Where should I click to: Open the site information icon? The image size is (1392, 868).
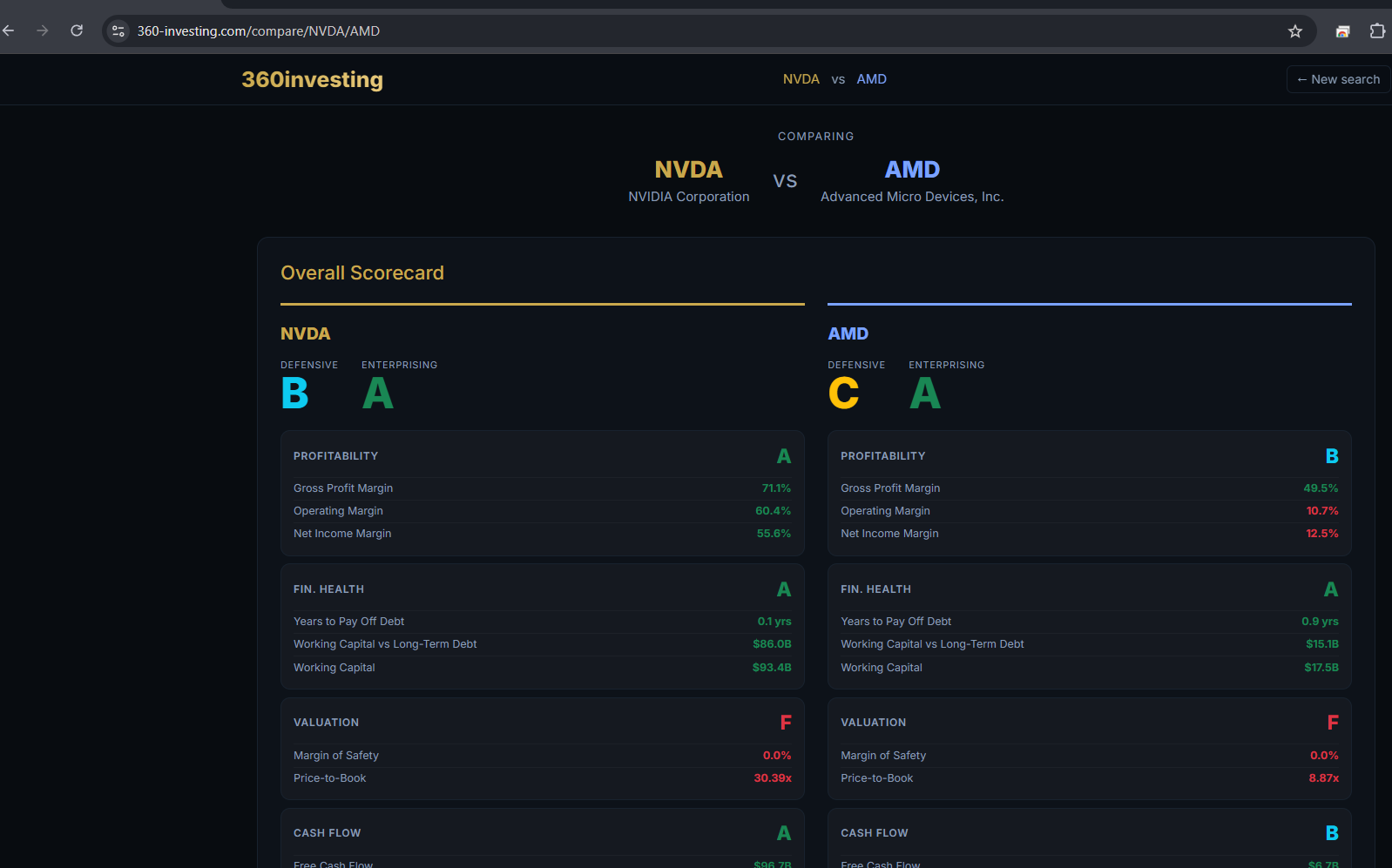(118, 31)
